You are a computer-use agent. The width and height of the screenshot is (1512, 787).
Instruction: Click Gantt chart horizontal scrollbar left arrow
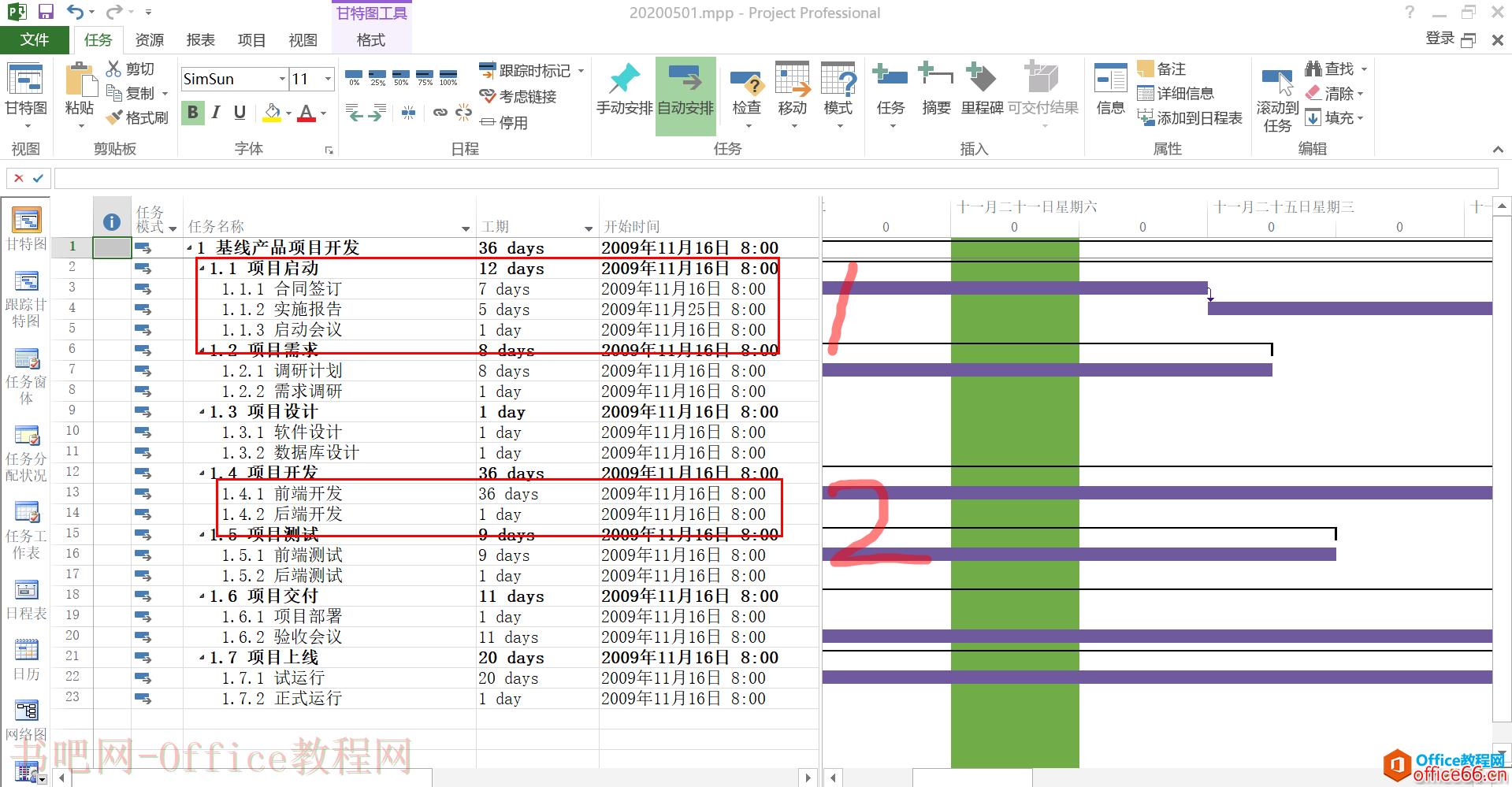click(833, 778)
